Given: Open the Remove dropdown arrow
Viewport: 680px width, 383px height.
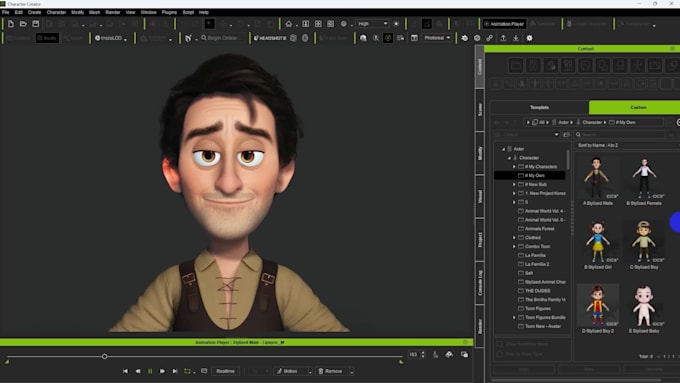Looking at the screenshot, I should pos(352,372).
